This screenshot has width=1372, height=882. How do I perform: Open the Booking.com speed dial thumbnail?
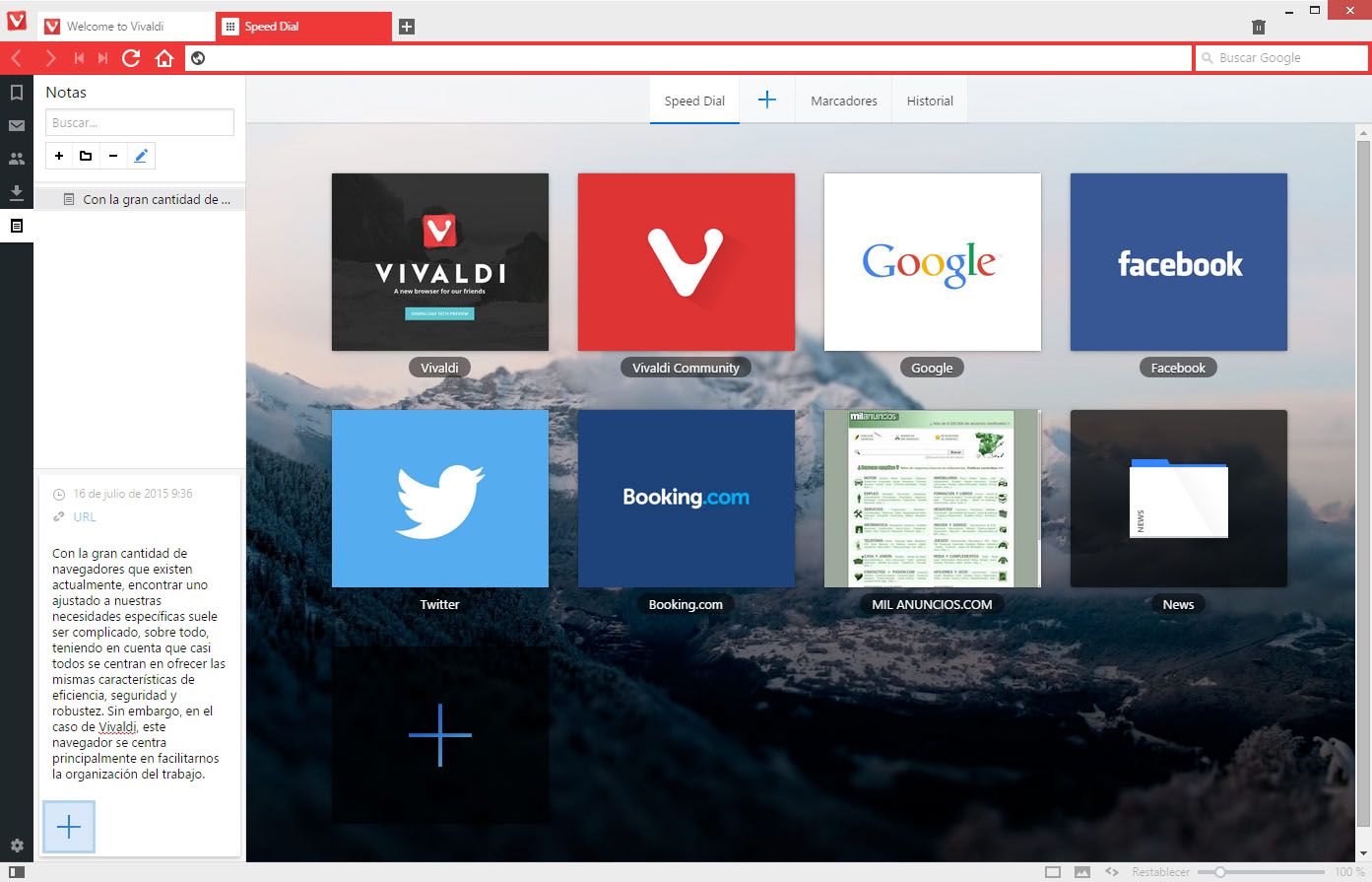point(686,499)
